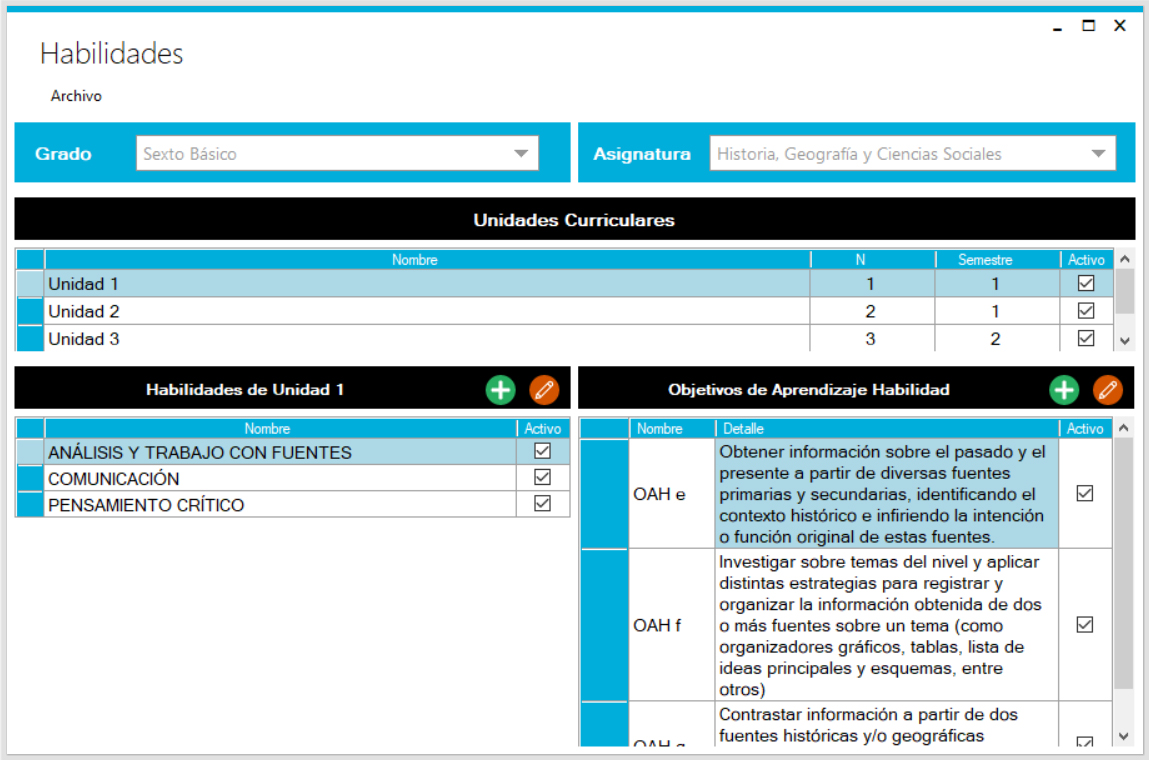This screenshot has height=760, width=1149.
Task: Uncheck Activo for ANÁLISIS Y TRABAJO CON FUENTES
Action: pos(542,451)
